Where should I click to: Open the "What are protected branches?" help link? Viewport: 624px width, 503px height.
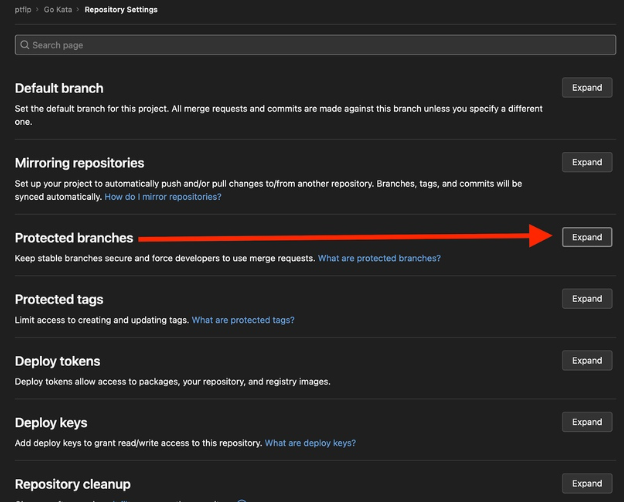pos(379,258)
